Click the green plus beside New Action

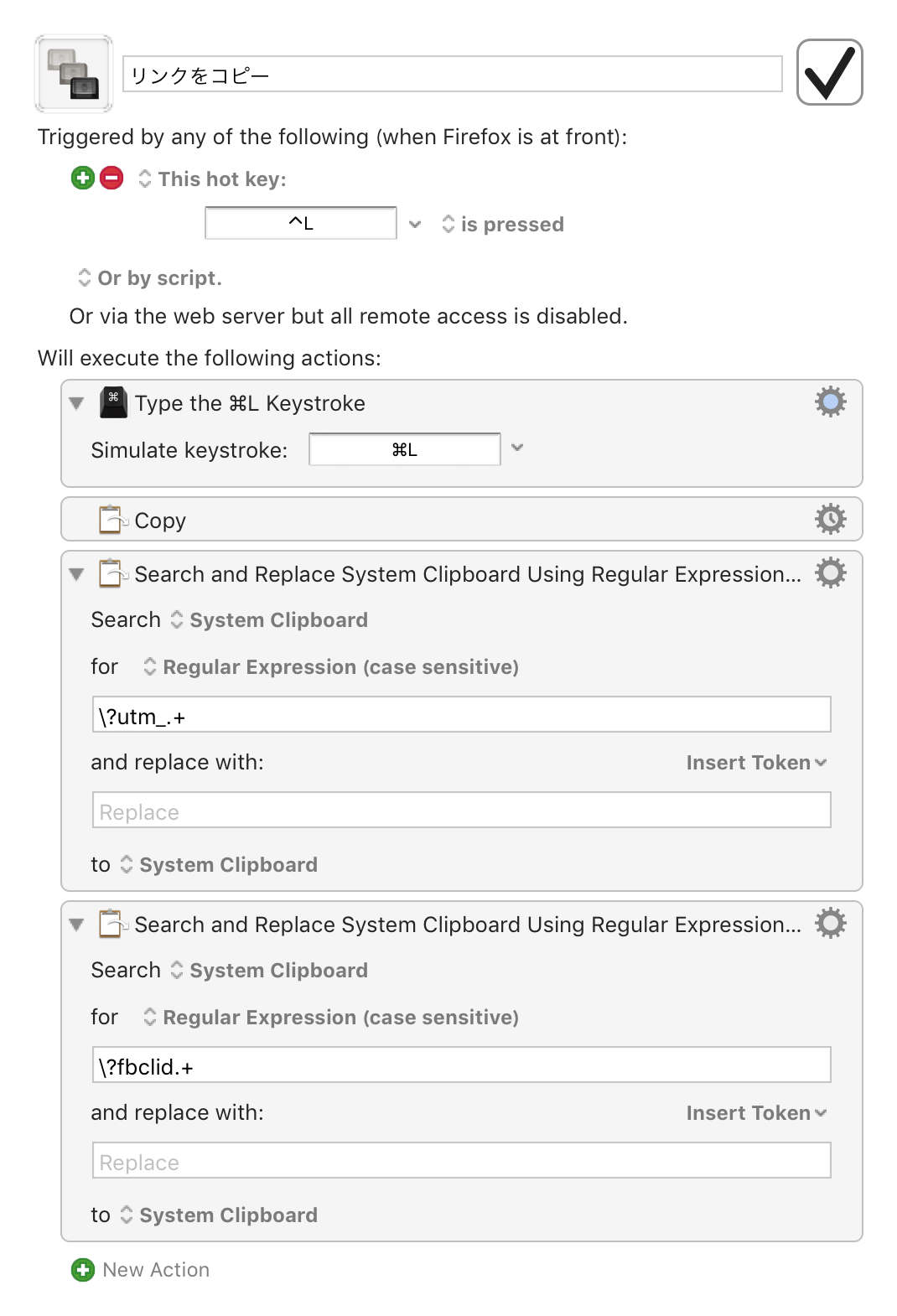coord(83,1270)
